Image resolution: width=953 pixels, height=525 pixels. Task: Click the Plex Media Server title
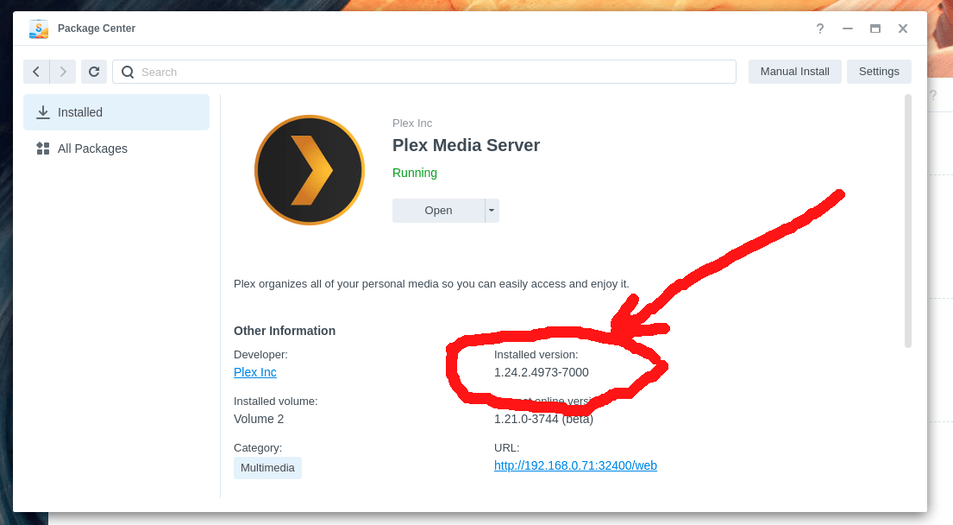tap(466, 145)
